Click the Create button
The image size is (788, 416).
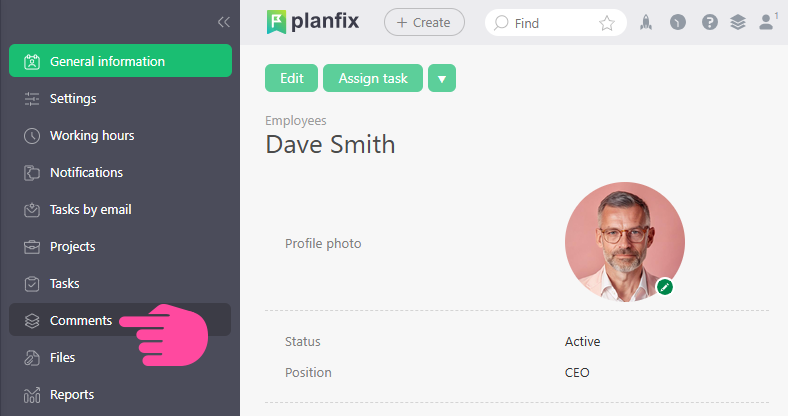pyautogui.click(x=424, y=22)
